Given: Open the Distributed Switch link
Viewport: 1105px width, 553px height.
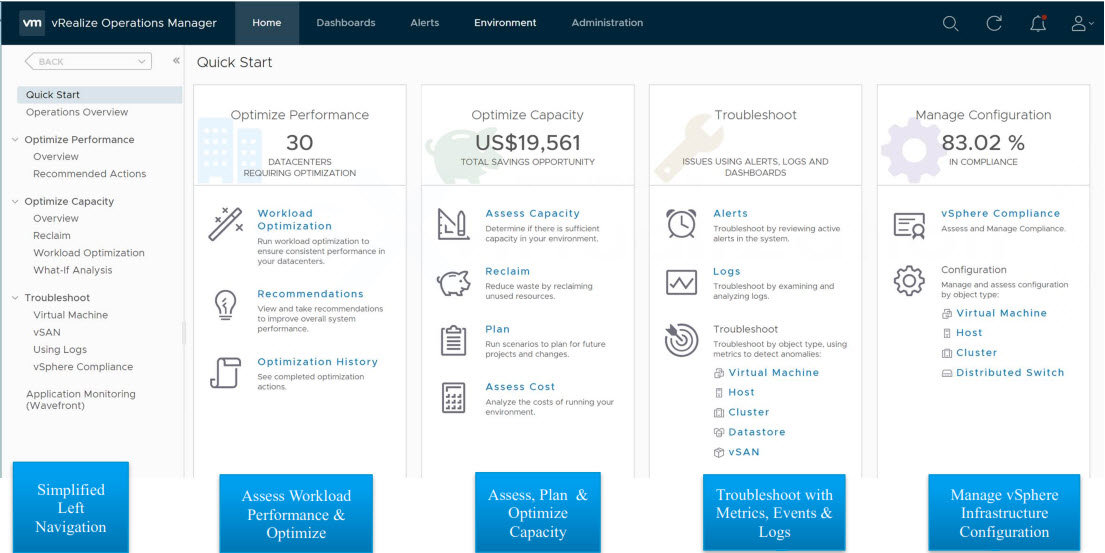Looking at the screenshot, I should pyautogui.click(x=1010, y=373).
